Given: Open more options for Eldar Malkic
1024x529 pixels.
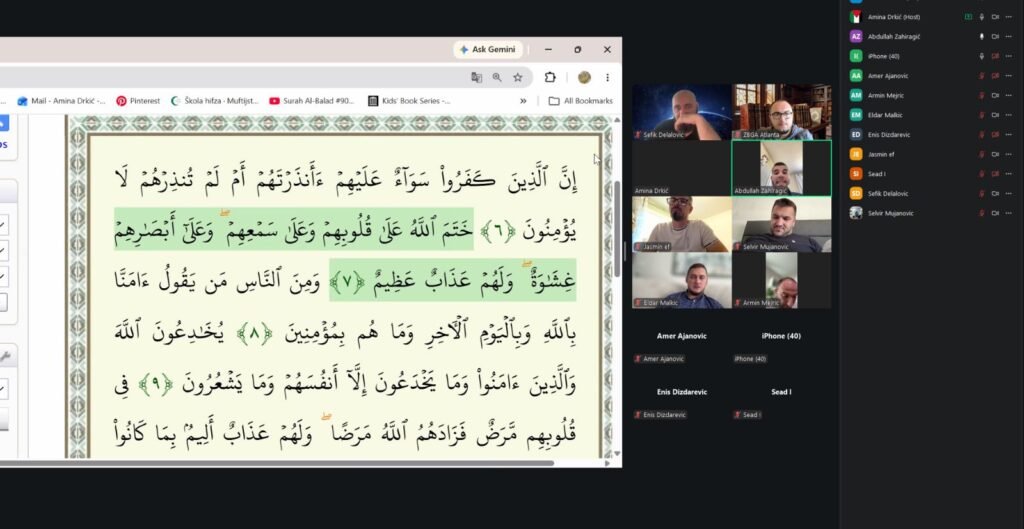Looking at the screenshot, I should coord(1009,115).
